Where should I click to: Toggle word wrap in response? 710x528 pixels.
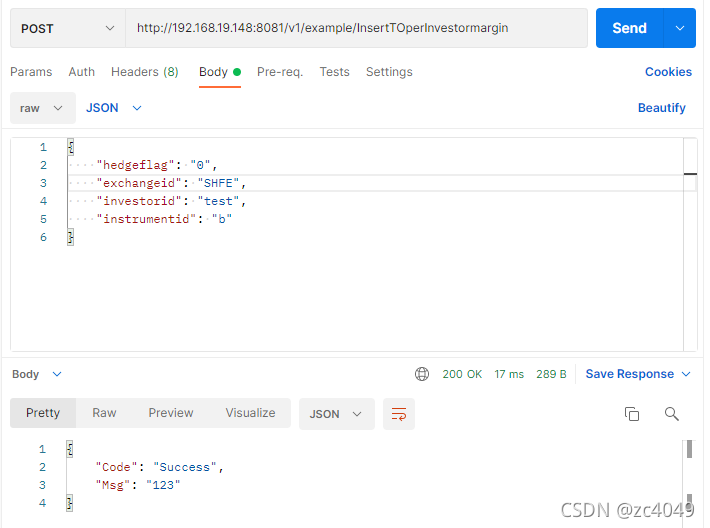click(x=398, y=414)
